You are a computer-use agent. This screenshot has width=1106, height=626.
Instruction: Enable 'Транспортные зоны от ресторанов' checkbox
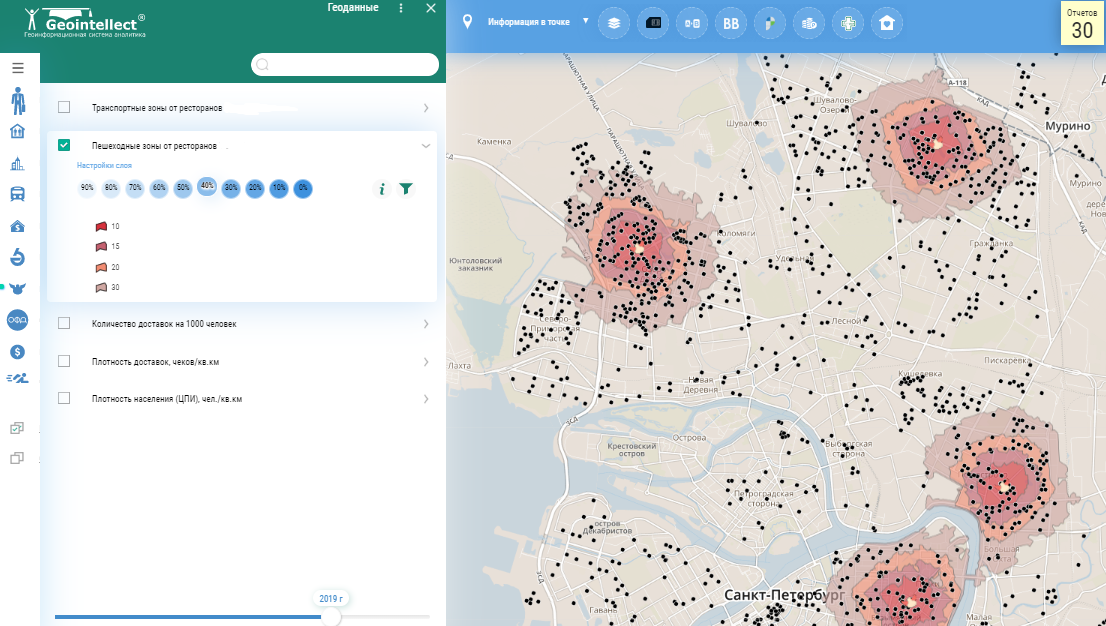(x=64, y=107)
